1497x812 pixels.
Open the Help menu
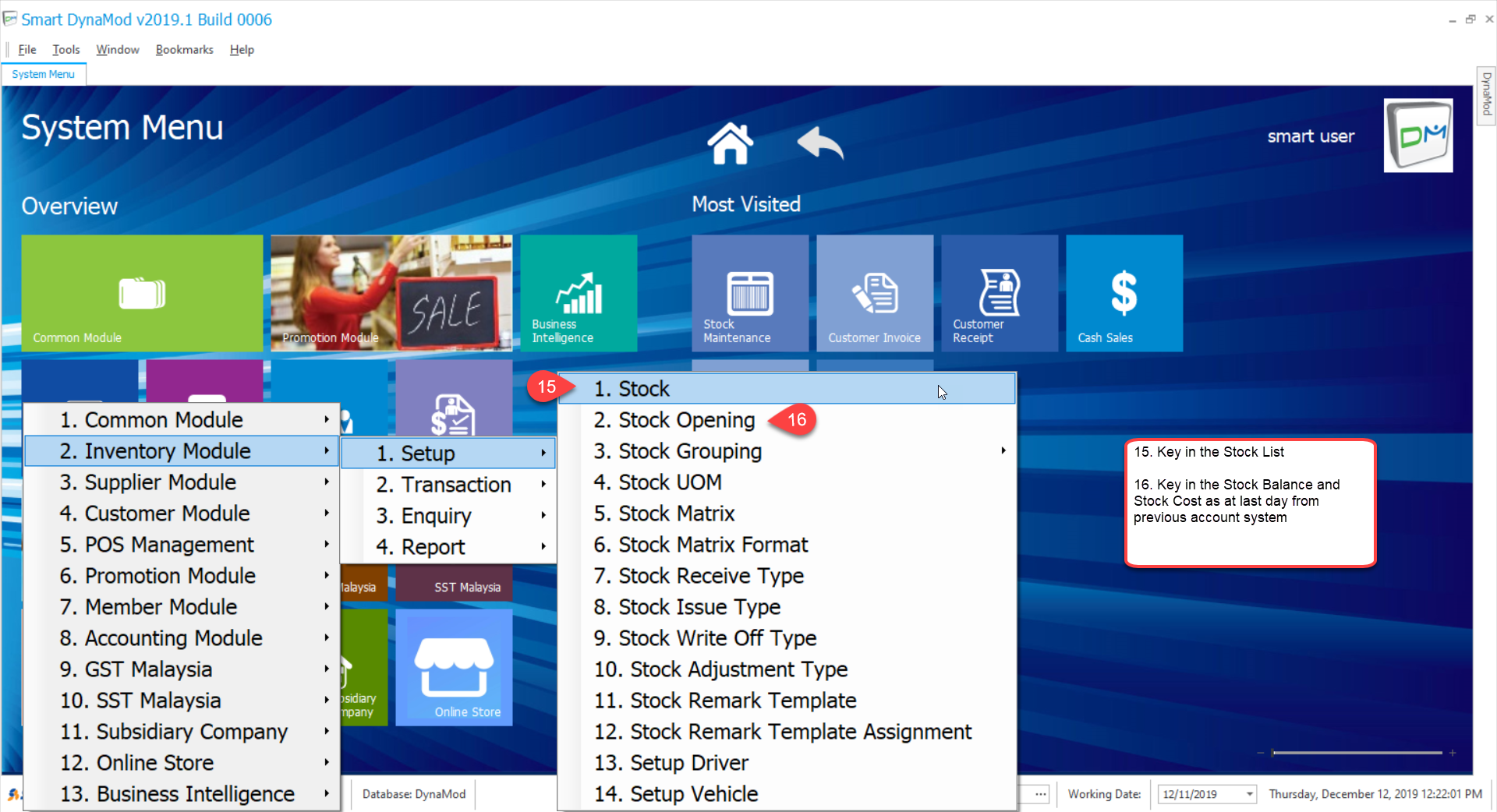(x=242, y=49)
